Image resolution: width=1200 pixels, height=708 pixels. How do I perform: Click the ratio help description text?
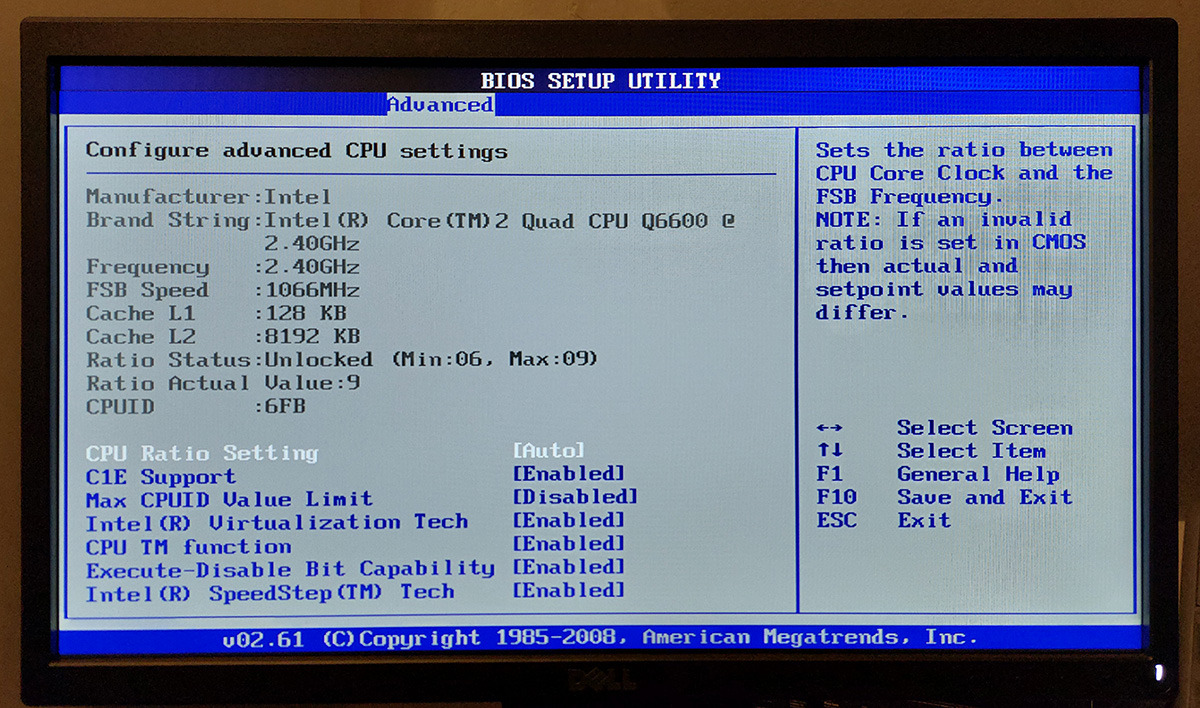click(964, 231)
